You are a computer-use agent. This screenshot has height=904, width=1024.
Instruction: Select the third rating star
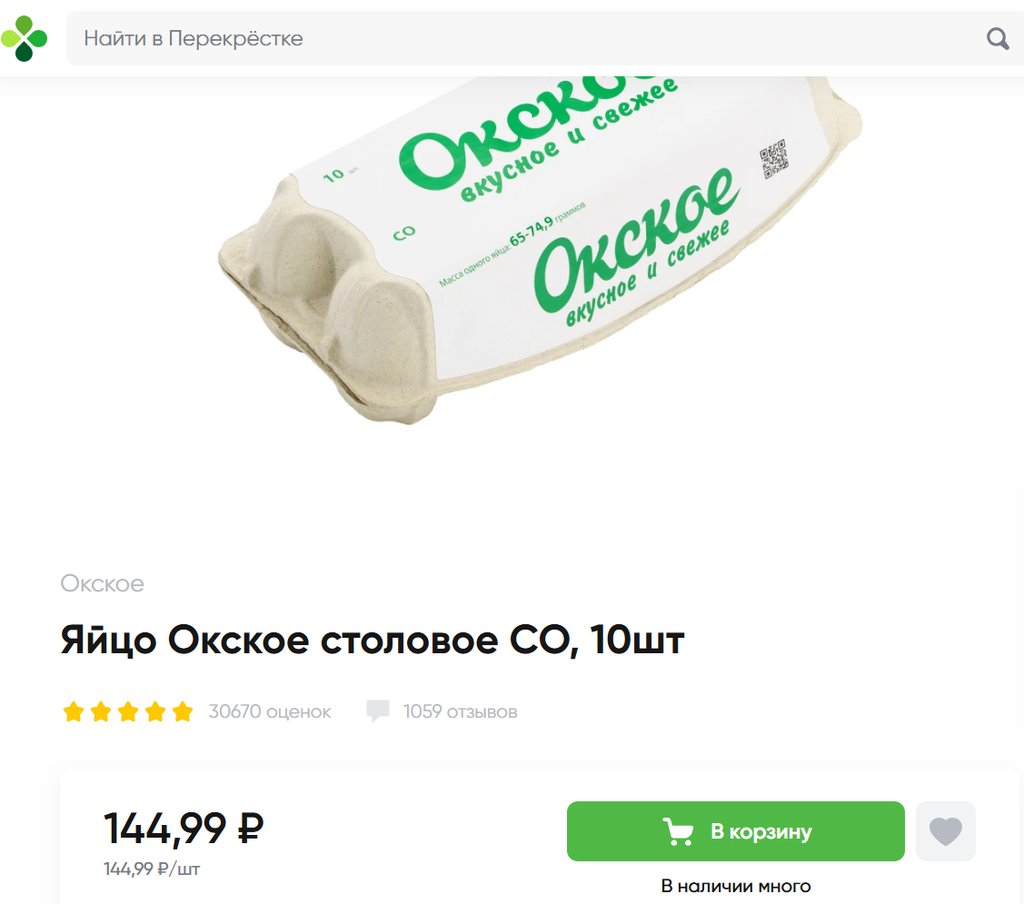click(128, 711)
